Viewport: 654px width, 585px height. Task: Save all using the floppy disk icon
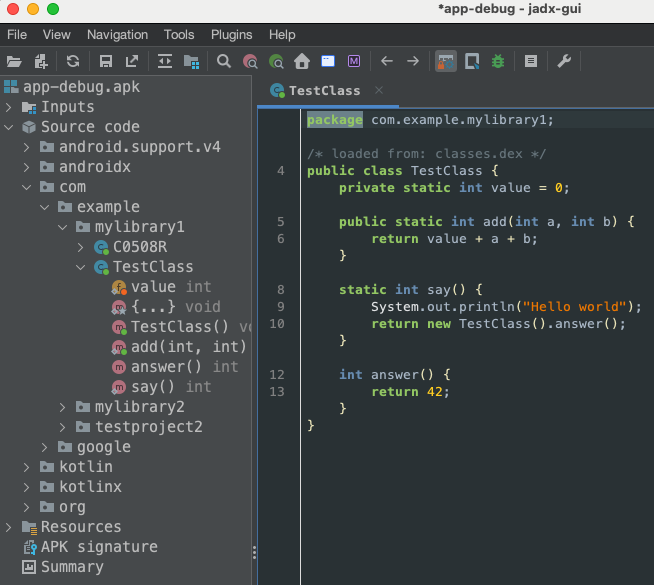106,62
